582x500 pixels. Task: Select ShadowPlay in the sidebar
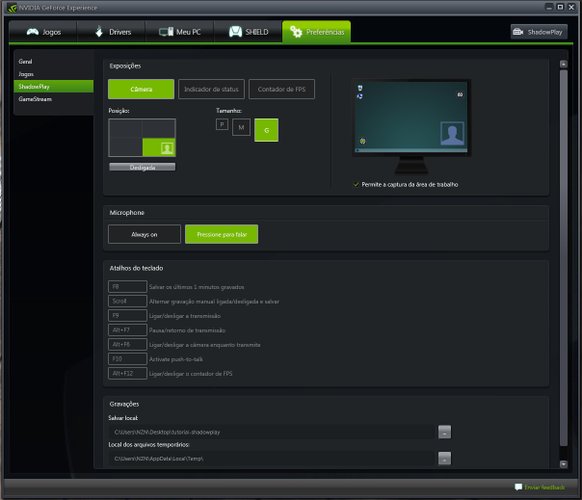(x=53, y=86)
